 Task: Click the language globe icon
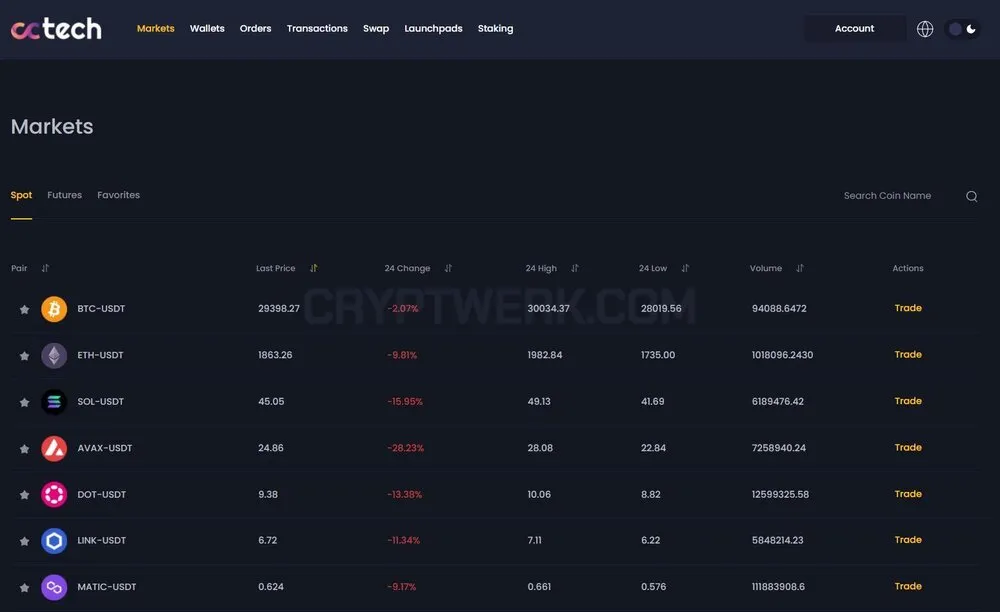point(925,29)
